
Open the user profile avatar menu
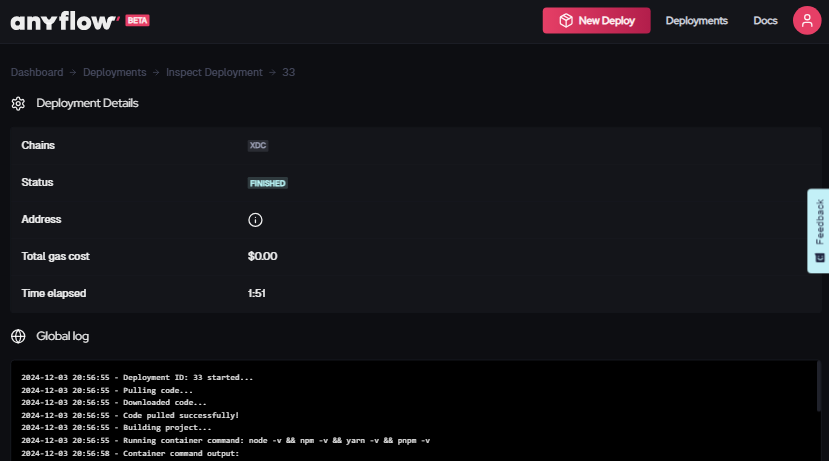[807, 21]
